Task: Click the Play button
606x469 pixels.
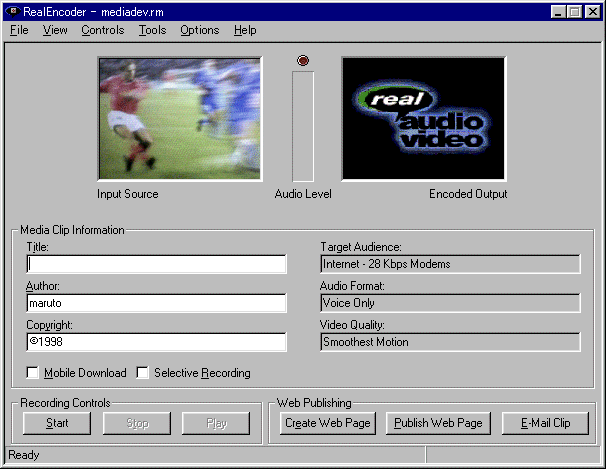Action: click(x=216, y=423)
